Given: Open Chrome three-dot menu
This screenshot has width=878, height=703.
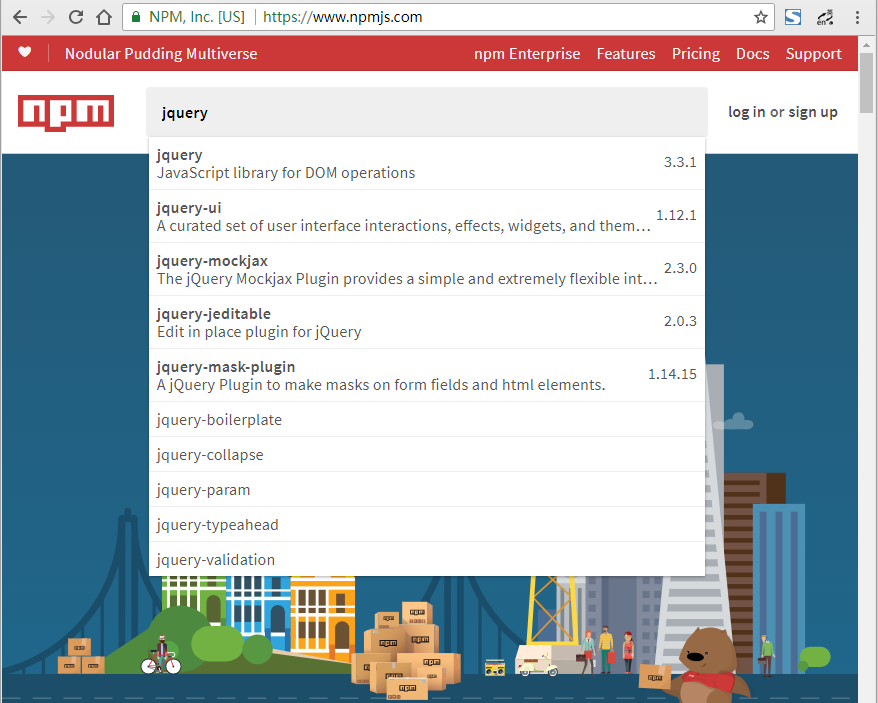Looking at the screenshot, I should 857,17.
